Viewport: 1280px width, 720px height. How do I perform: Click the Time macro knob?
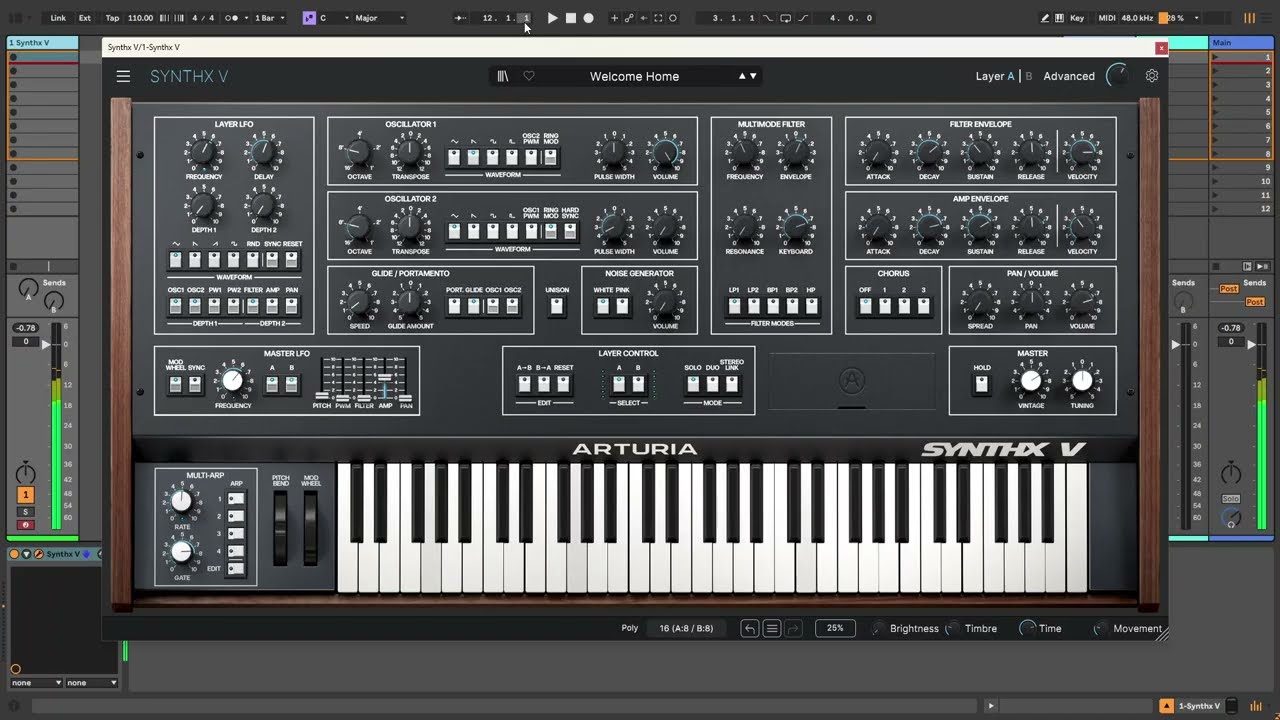click(1027, 628)
